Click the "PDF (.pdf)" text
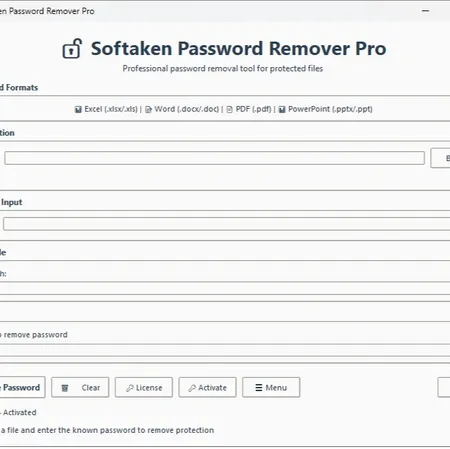Screen dimensions: 450x449 pos(253,109)
